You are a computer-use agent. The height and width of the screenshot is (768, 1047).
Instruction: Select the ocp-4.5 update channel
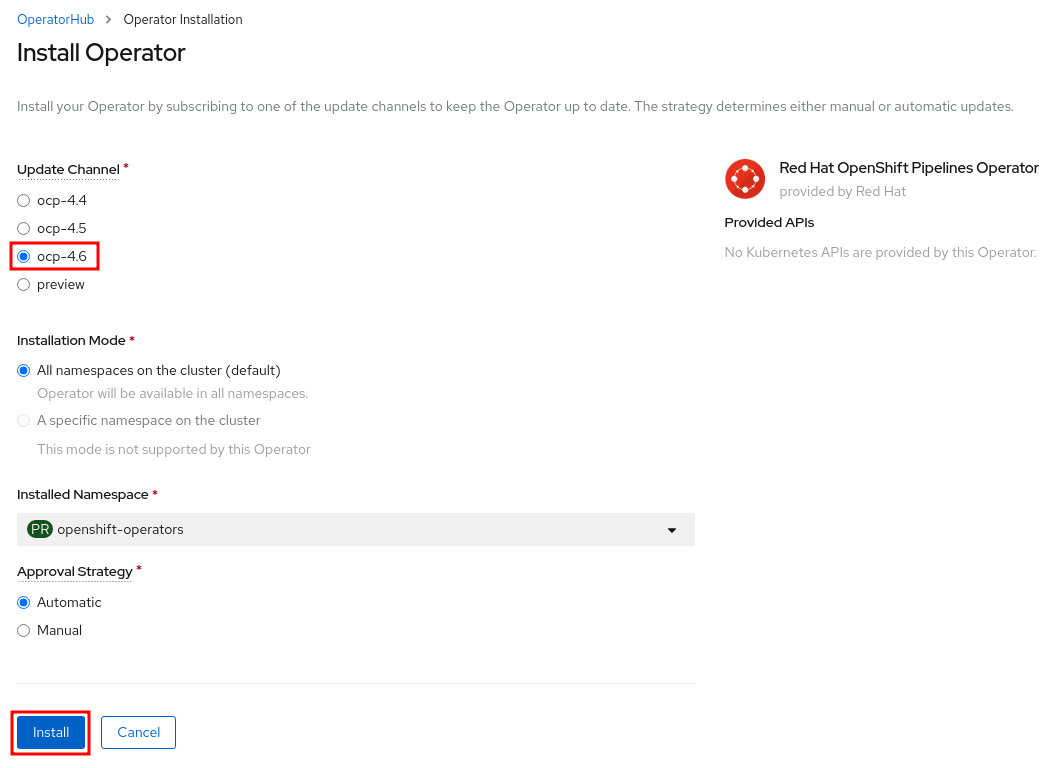23,228
